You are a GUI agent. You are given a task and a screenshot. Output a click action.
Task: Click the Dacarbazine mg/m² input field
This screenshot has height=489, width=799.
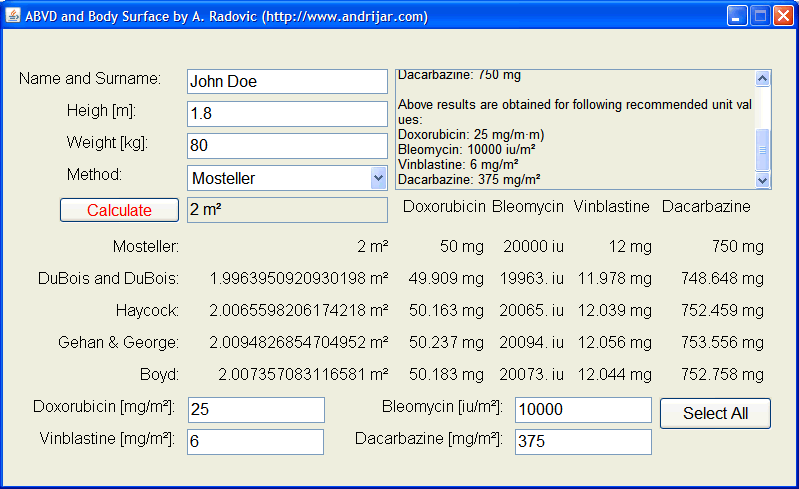click(582, 442)
